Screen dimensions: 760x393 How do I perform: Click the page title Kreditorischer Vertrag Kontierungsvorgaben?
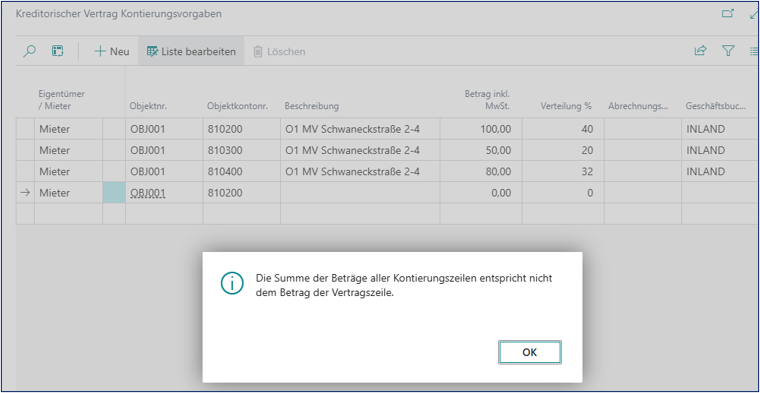(x=119, y=14)
